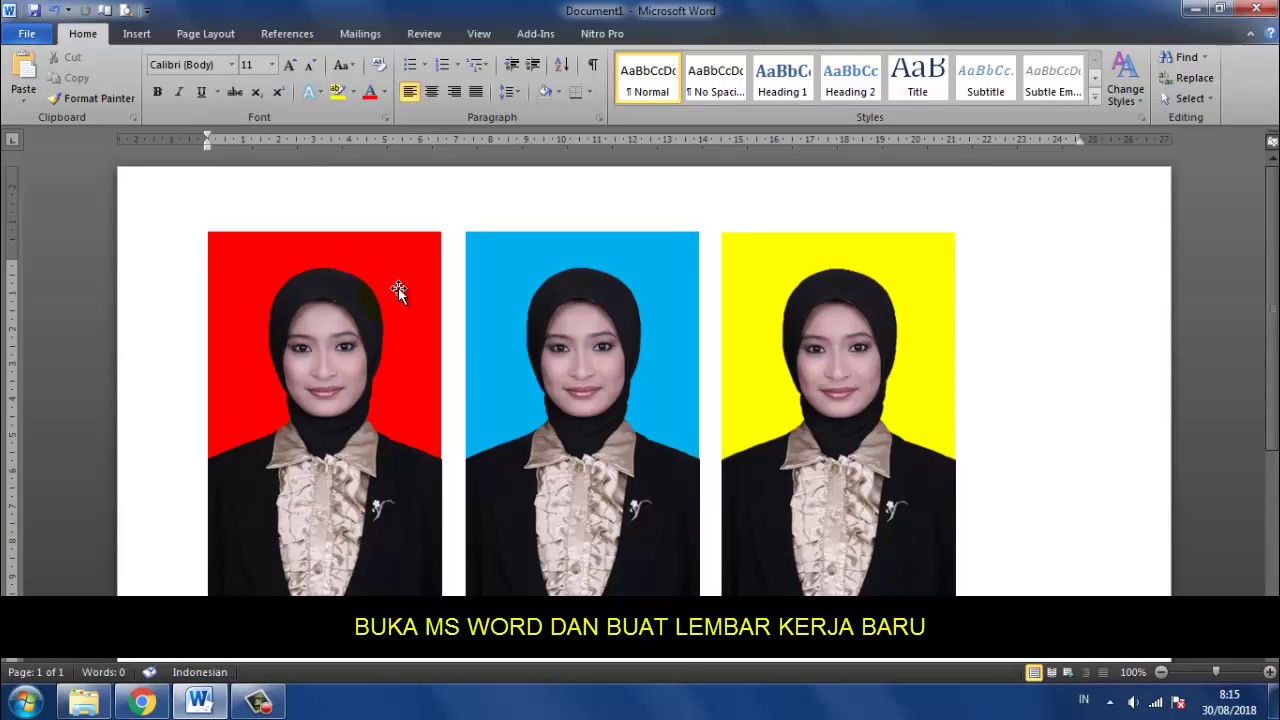Adjust the zoom slider
This screenshot has width=1280, height=720.
(1216, 672)
